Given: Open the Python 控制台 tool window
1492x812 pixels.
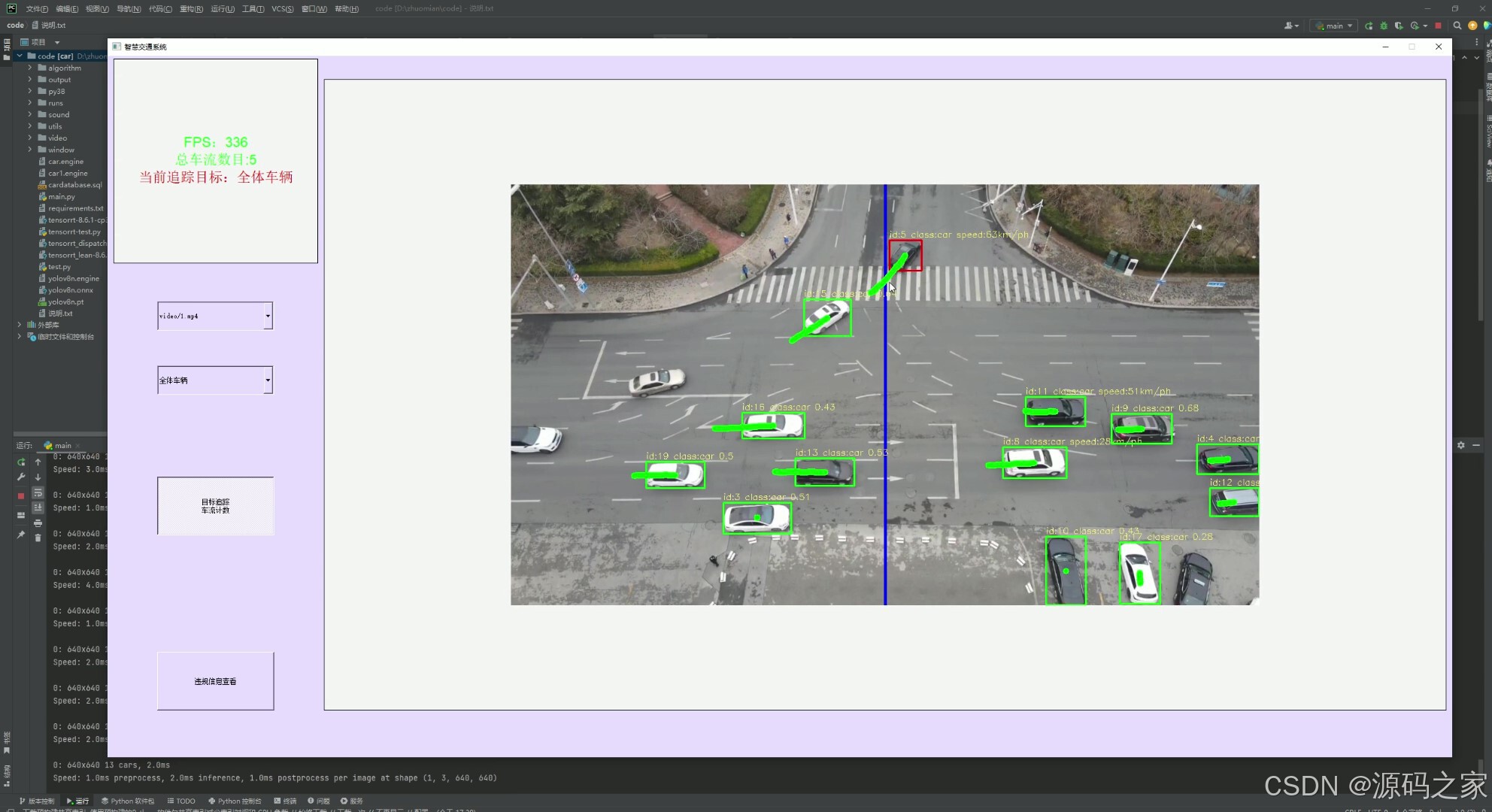Looking at the screenshot, I should (x=235, y=801).
